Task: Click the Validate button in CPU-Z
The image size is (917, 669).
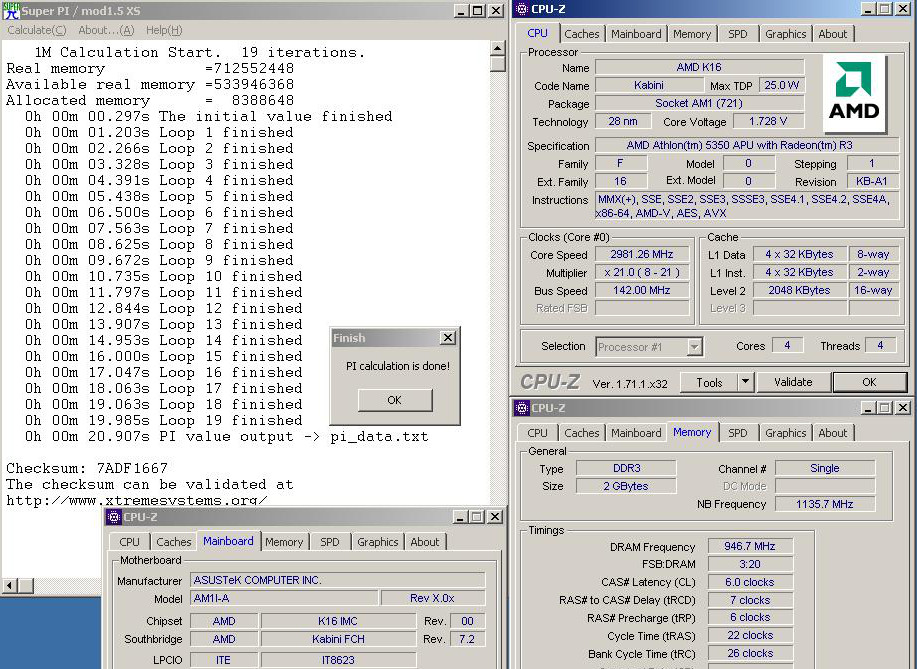Action: (793, 382)
